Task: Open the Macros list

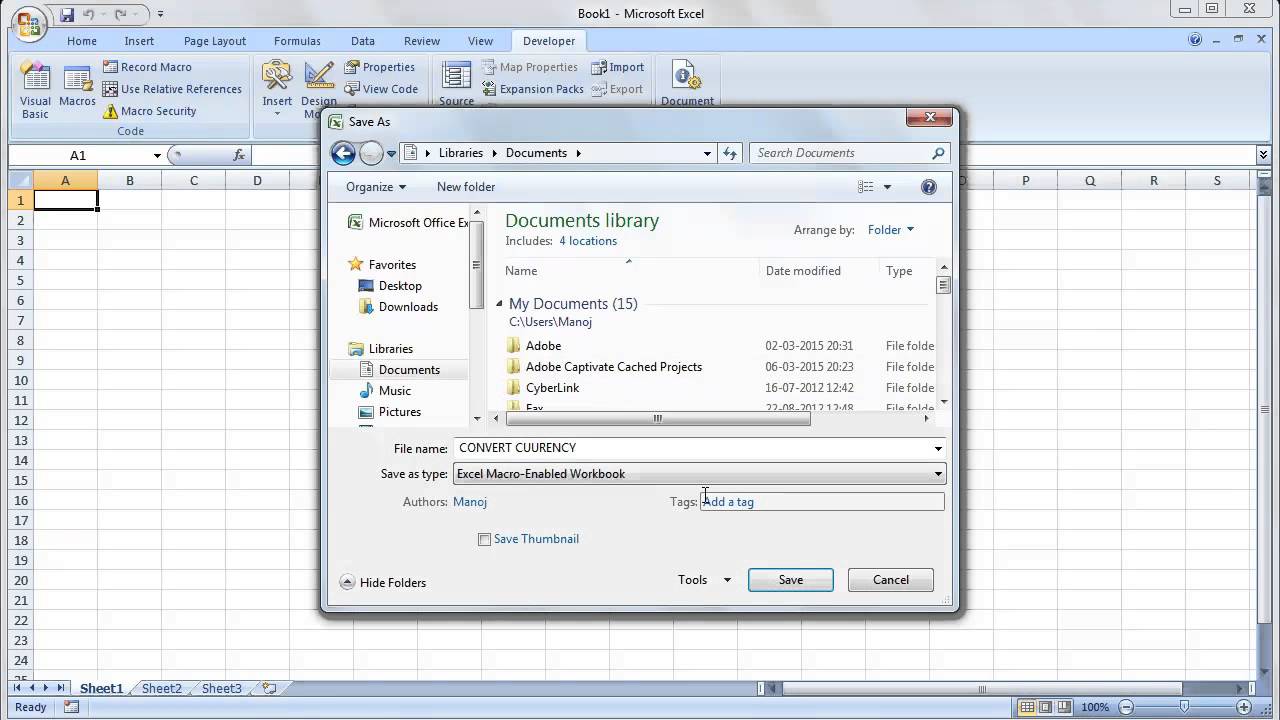Action: point(77,87)
